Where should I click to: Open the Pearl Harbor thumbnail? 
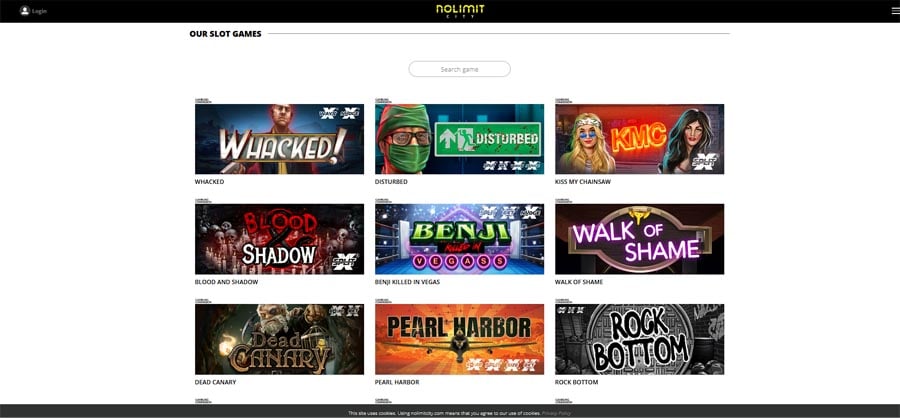pos(459,339)
